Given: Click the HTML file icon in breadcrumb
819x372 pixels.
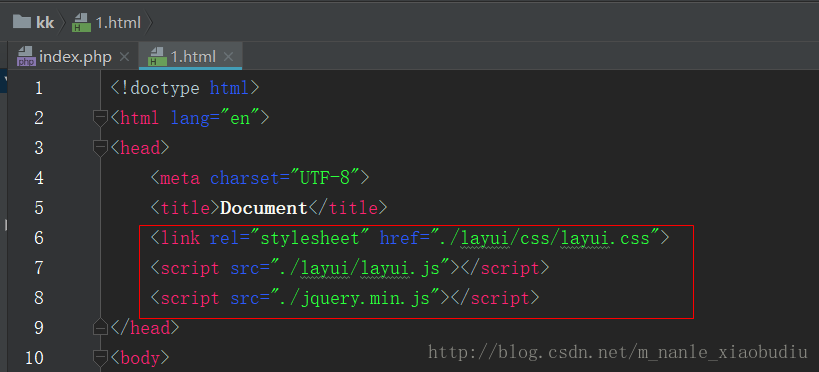Looking at the screenshot, I should (81, 23).
